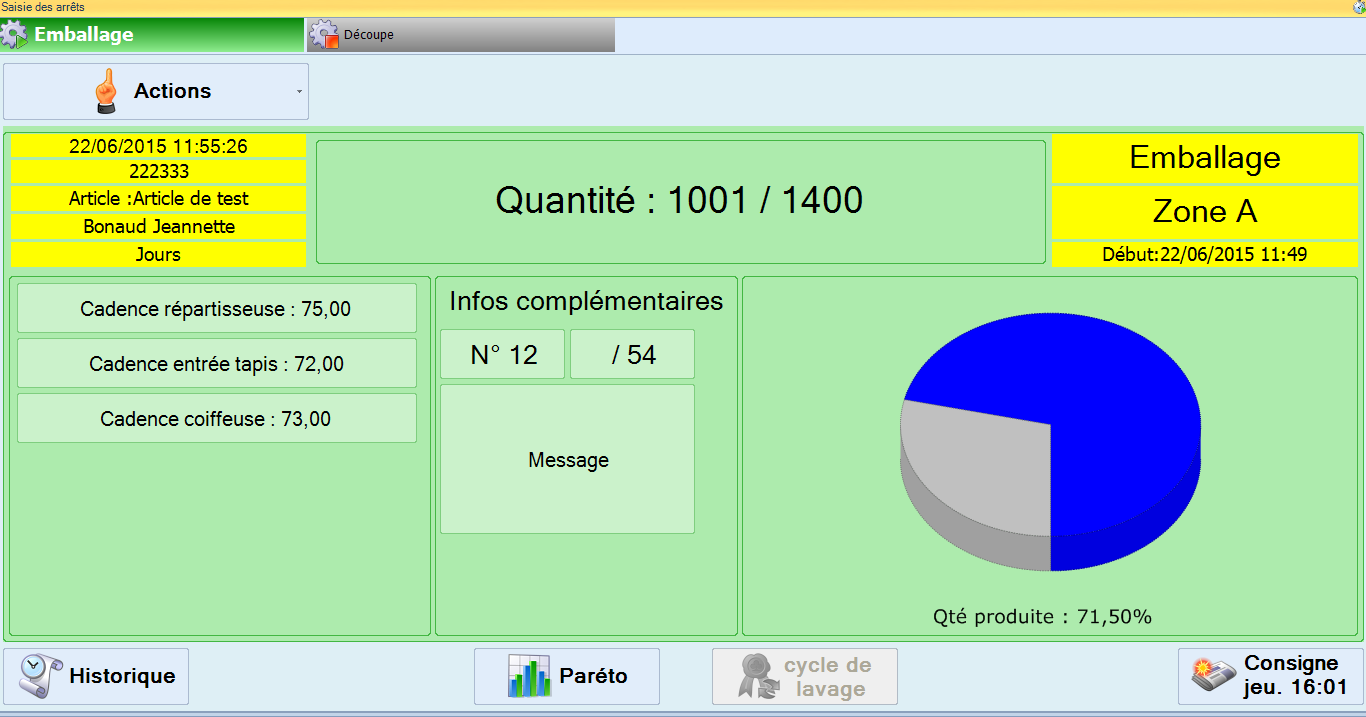1366x717 pixels.
Task: Open the Consigne jeu. 16:01 note
Action: click(x=1271, y=677)
